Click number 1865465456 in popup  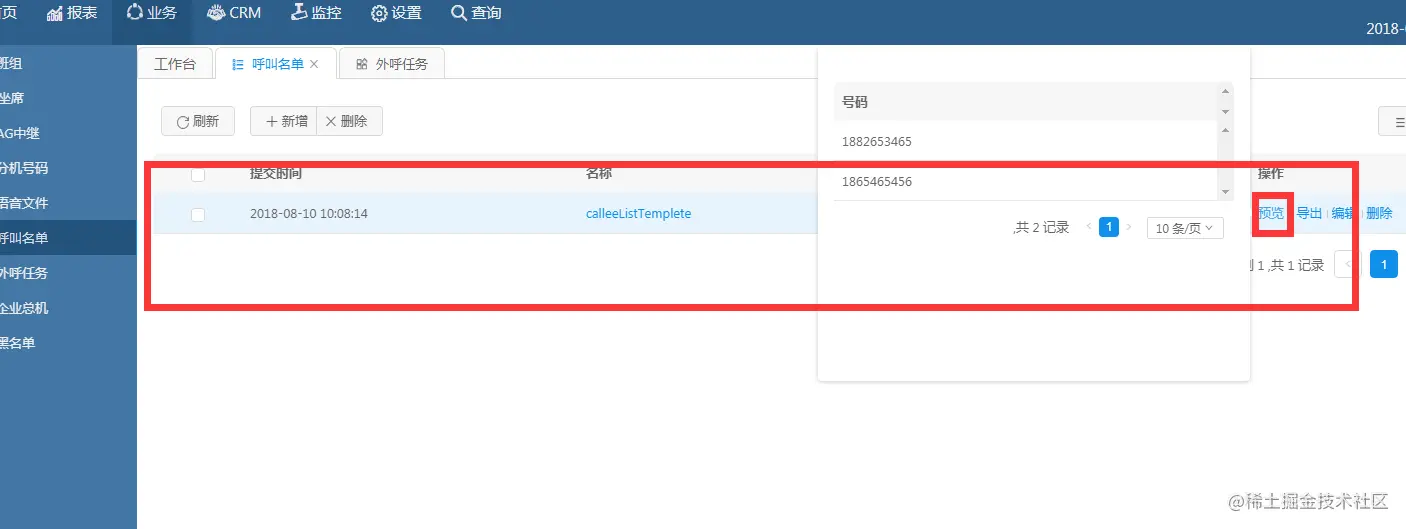click(x=877, y=182)
